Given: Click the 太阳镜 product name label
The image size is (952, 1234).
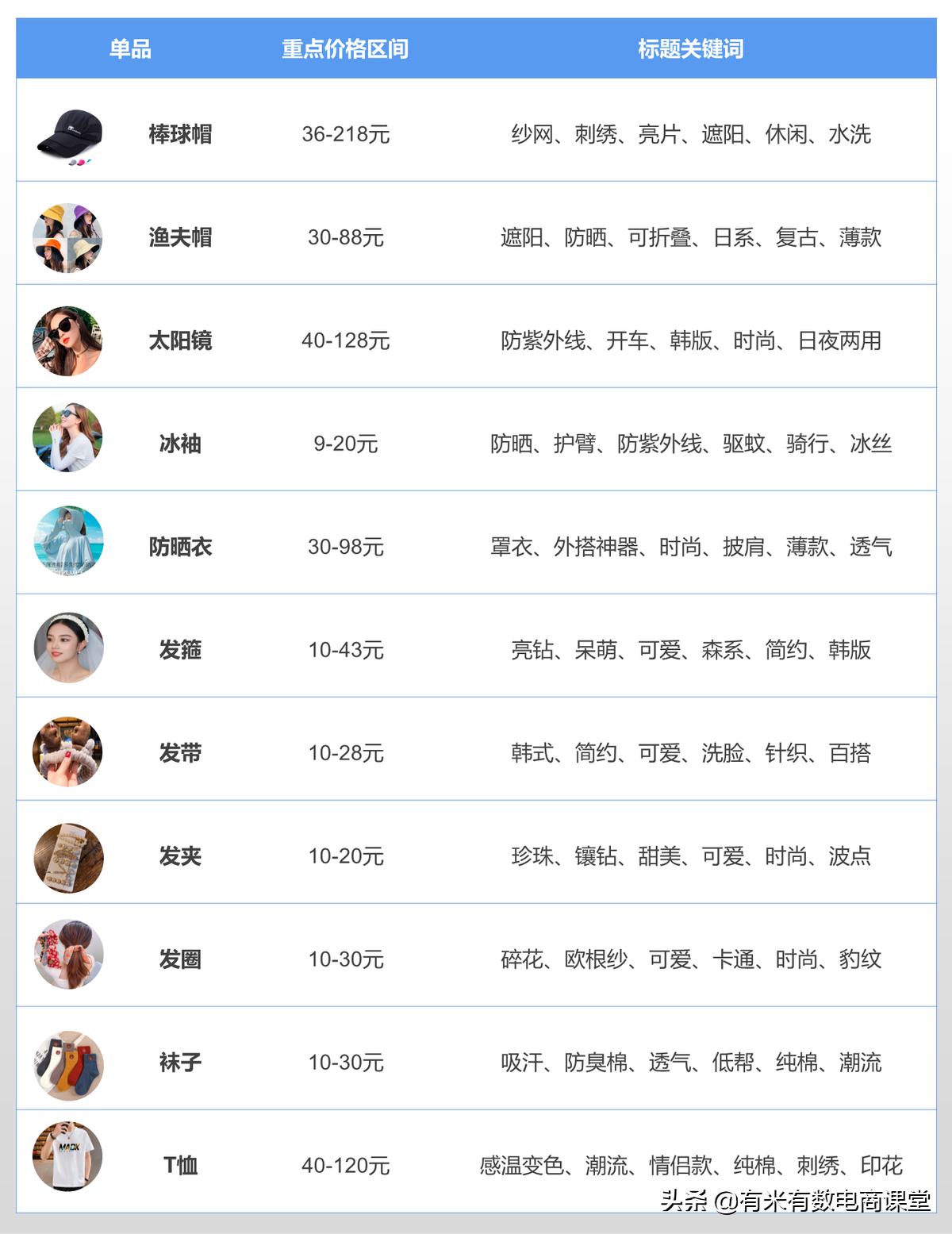Looking at the screenshot, I should point(180,340).
